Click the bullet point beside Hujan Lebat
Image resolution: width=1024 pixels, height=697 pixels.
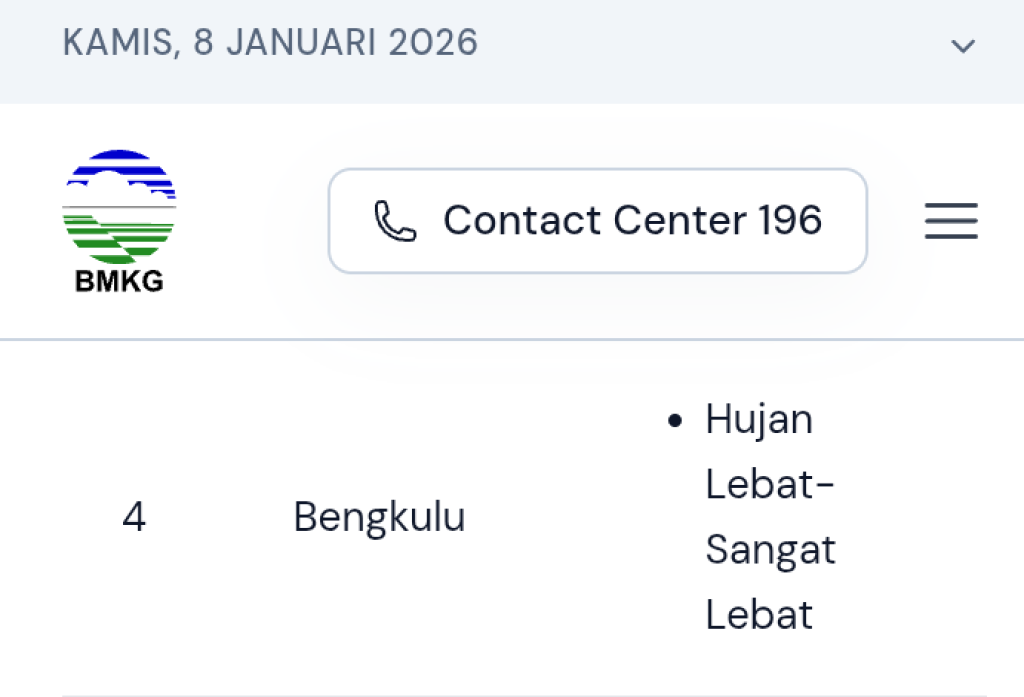click(x=674, y=421)
